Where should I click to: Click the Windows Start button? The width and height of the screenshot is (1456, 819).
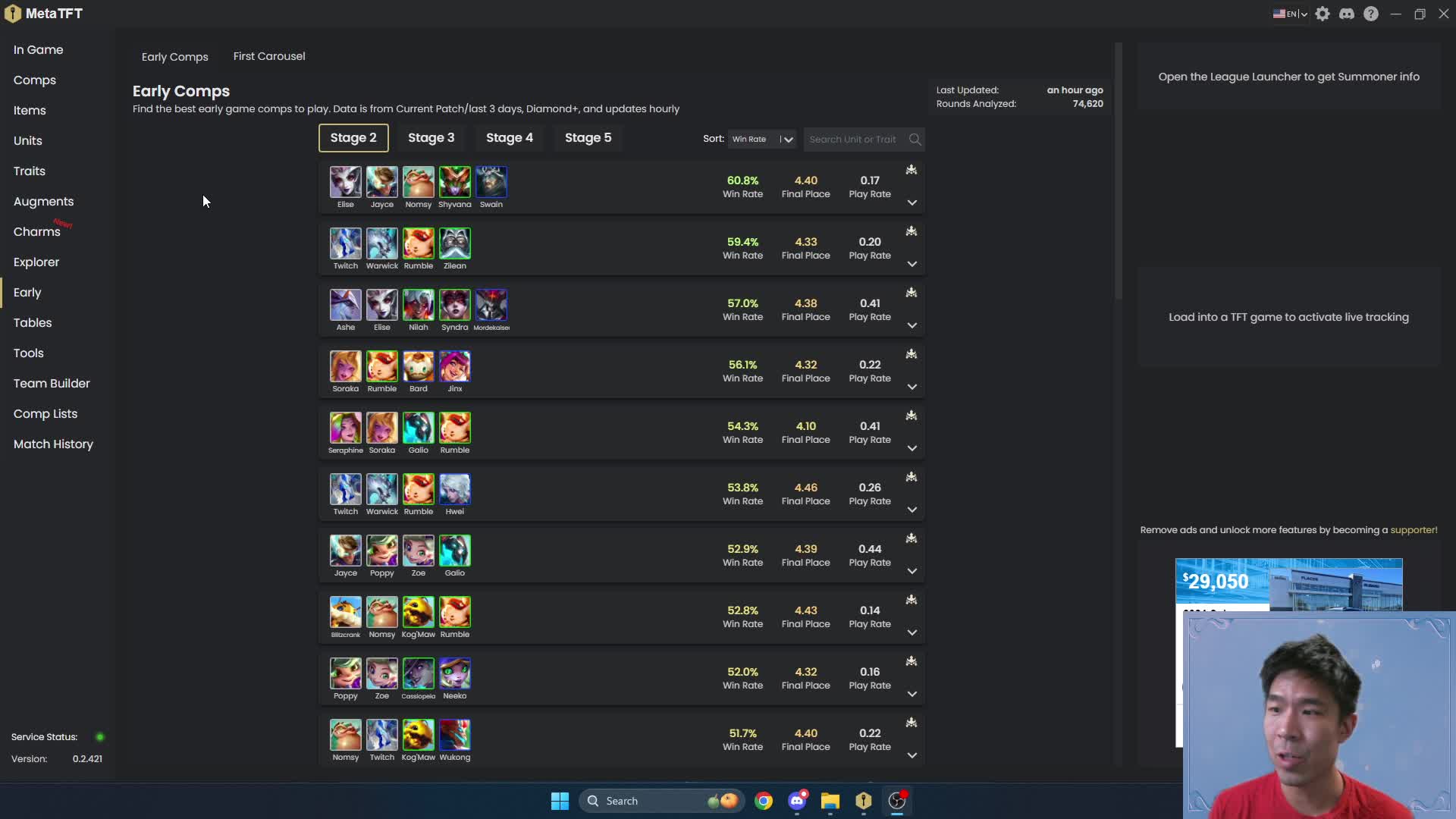[560, 801]
